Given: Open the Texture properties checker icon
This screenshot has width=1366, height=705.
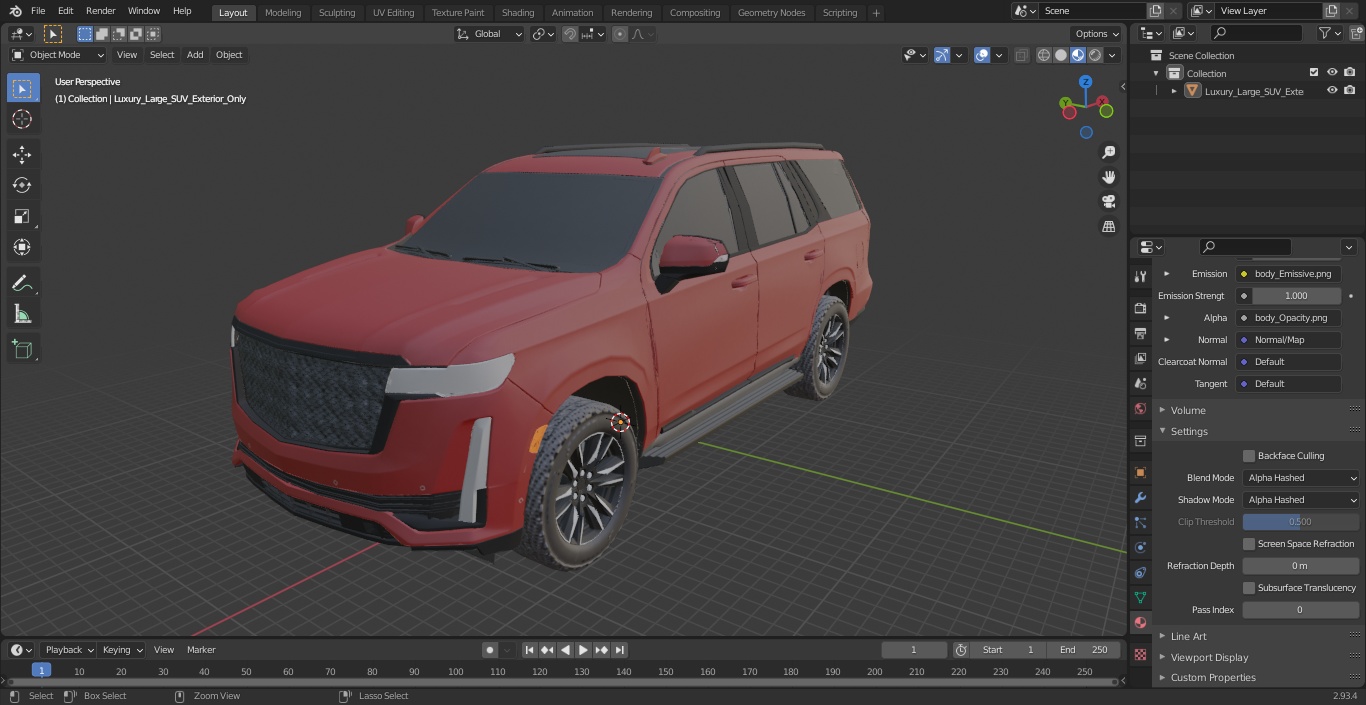Looking at the screenshot, I should coord(1140,654).
